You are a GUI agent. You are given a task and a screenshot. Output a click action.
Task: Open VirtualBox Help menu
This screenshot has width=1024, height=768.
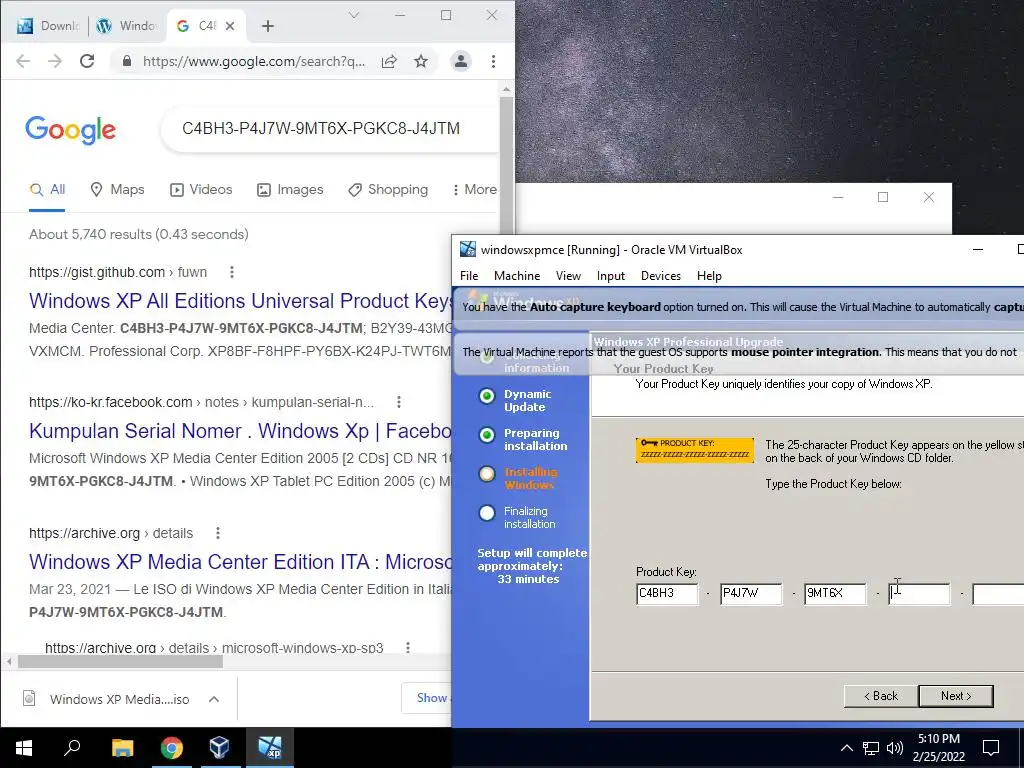pos(709,276)
